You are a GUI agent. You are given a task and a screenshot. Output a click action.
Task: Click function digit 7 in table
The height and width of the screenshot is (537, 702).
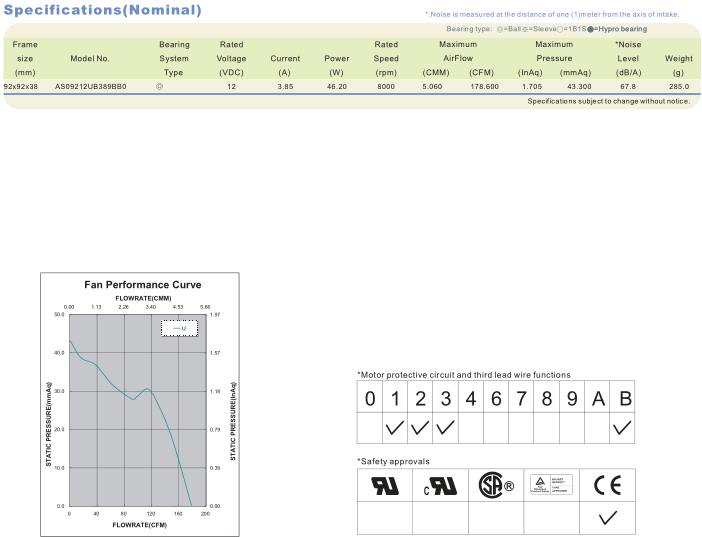click(x=521, y=399)
